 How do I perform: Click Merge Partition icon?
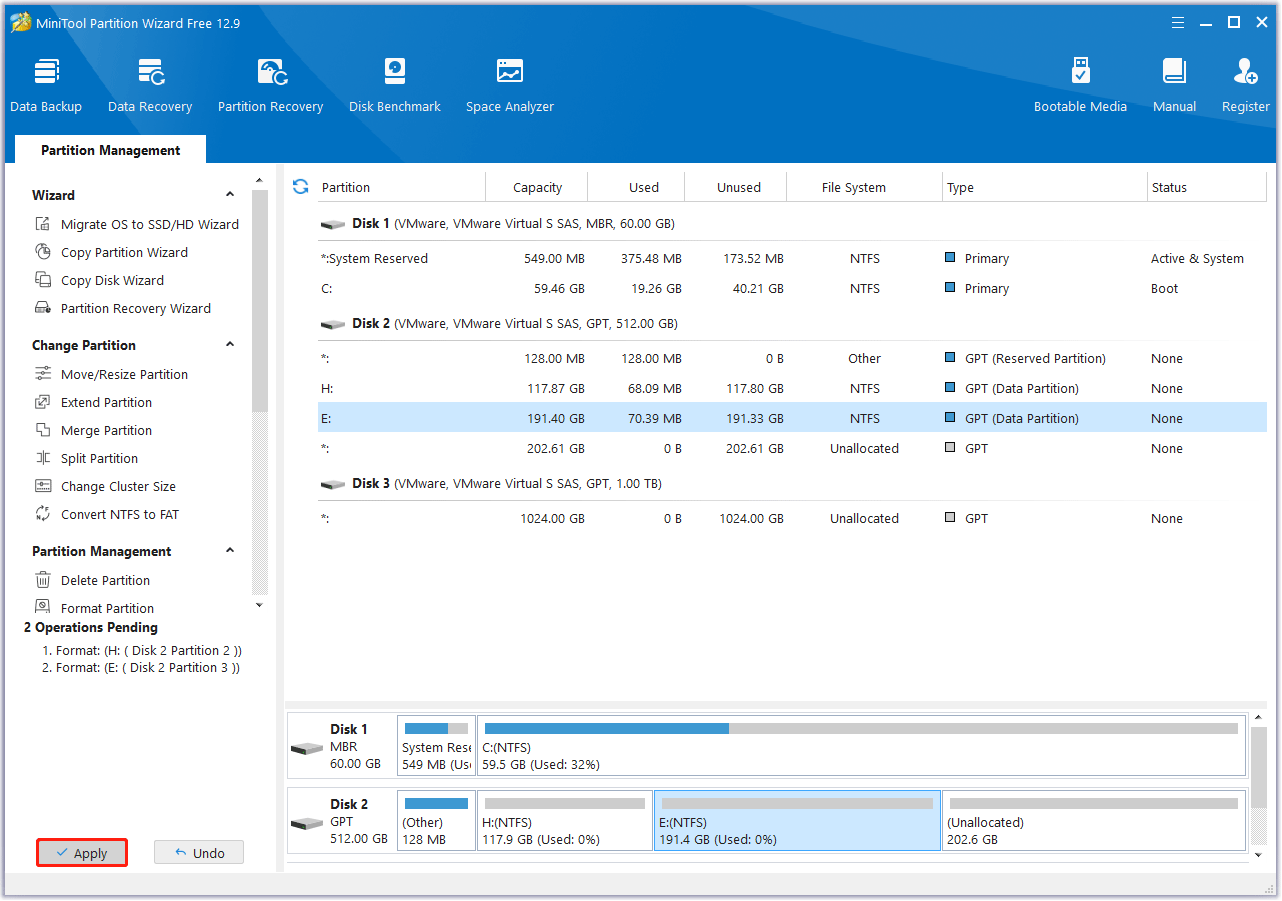[x=43, y=430]
